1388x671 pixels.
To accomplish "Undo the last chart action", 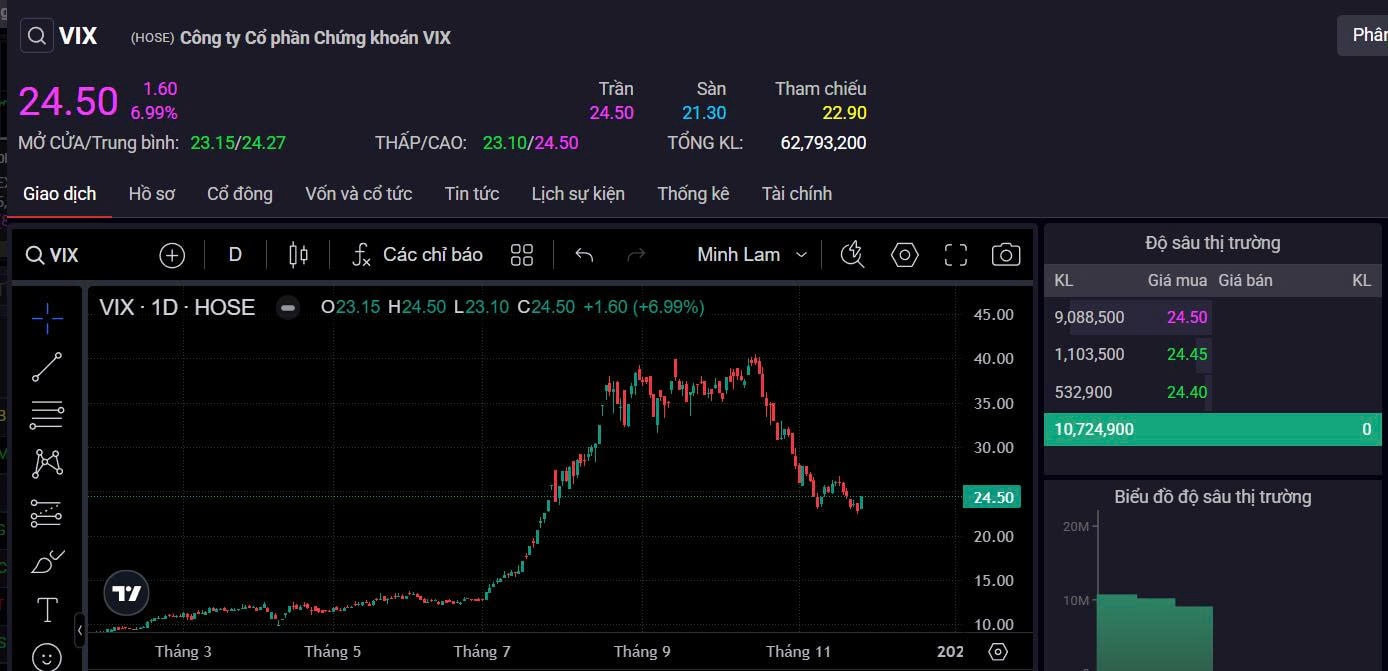I will tap(584, 255).
